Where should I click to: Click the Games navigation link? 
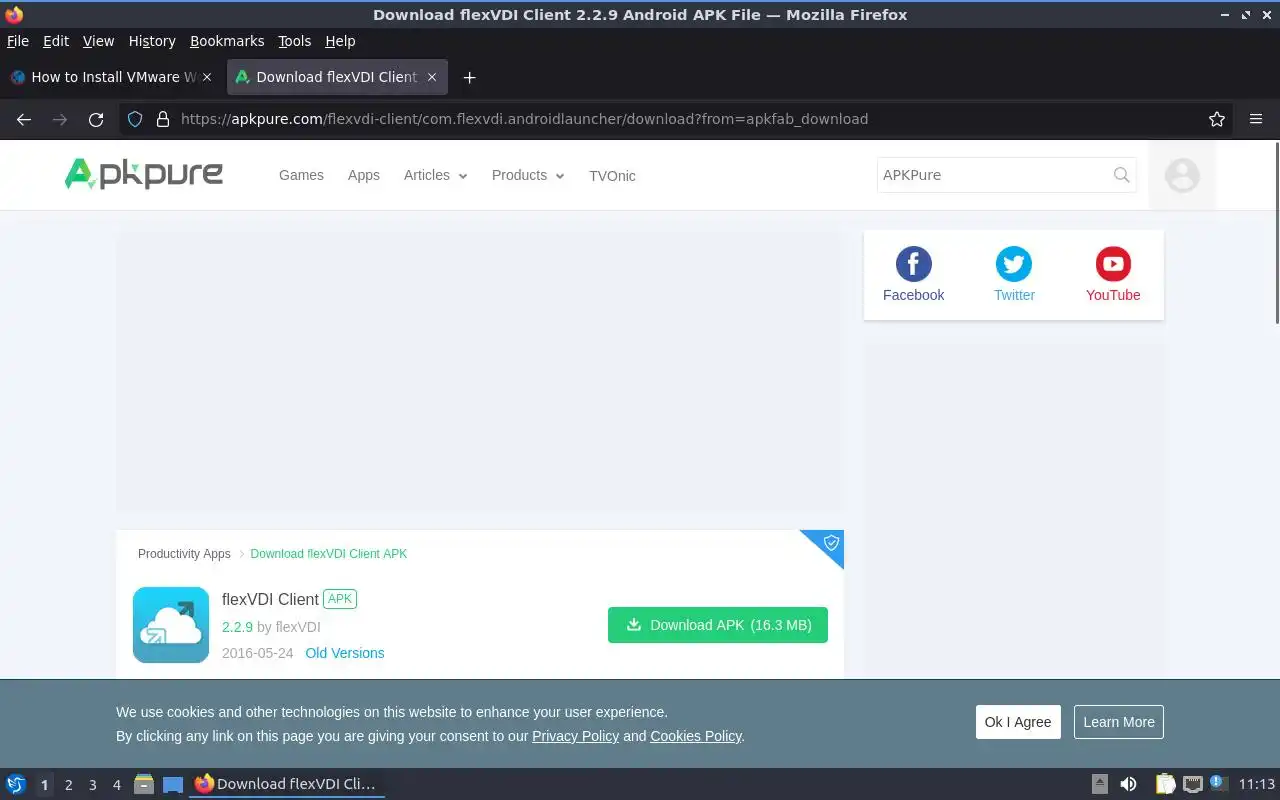click(301, 175)
